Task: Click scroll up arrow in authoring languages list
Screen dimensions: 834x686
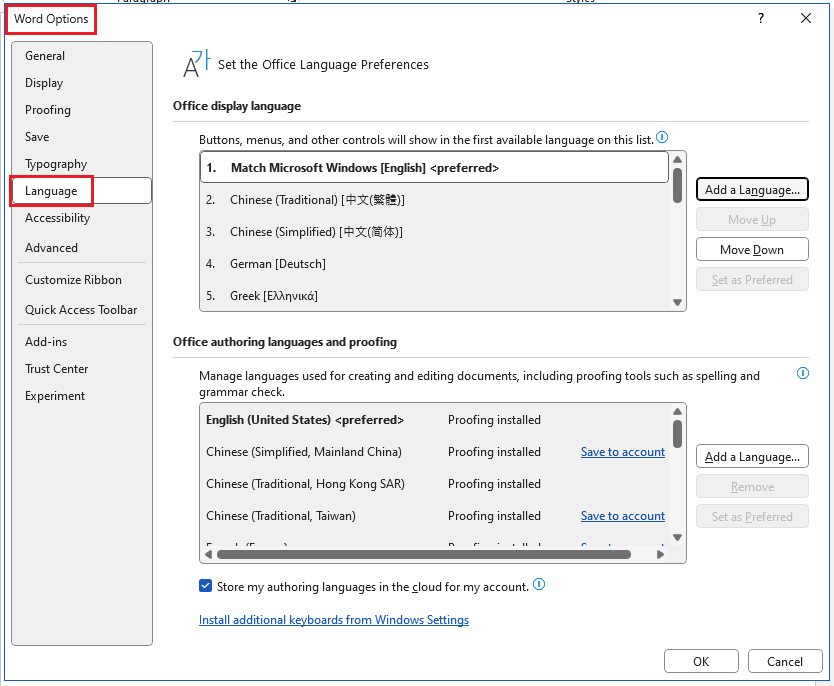Action: 677,412
